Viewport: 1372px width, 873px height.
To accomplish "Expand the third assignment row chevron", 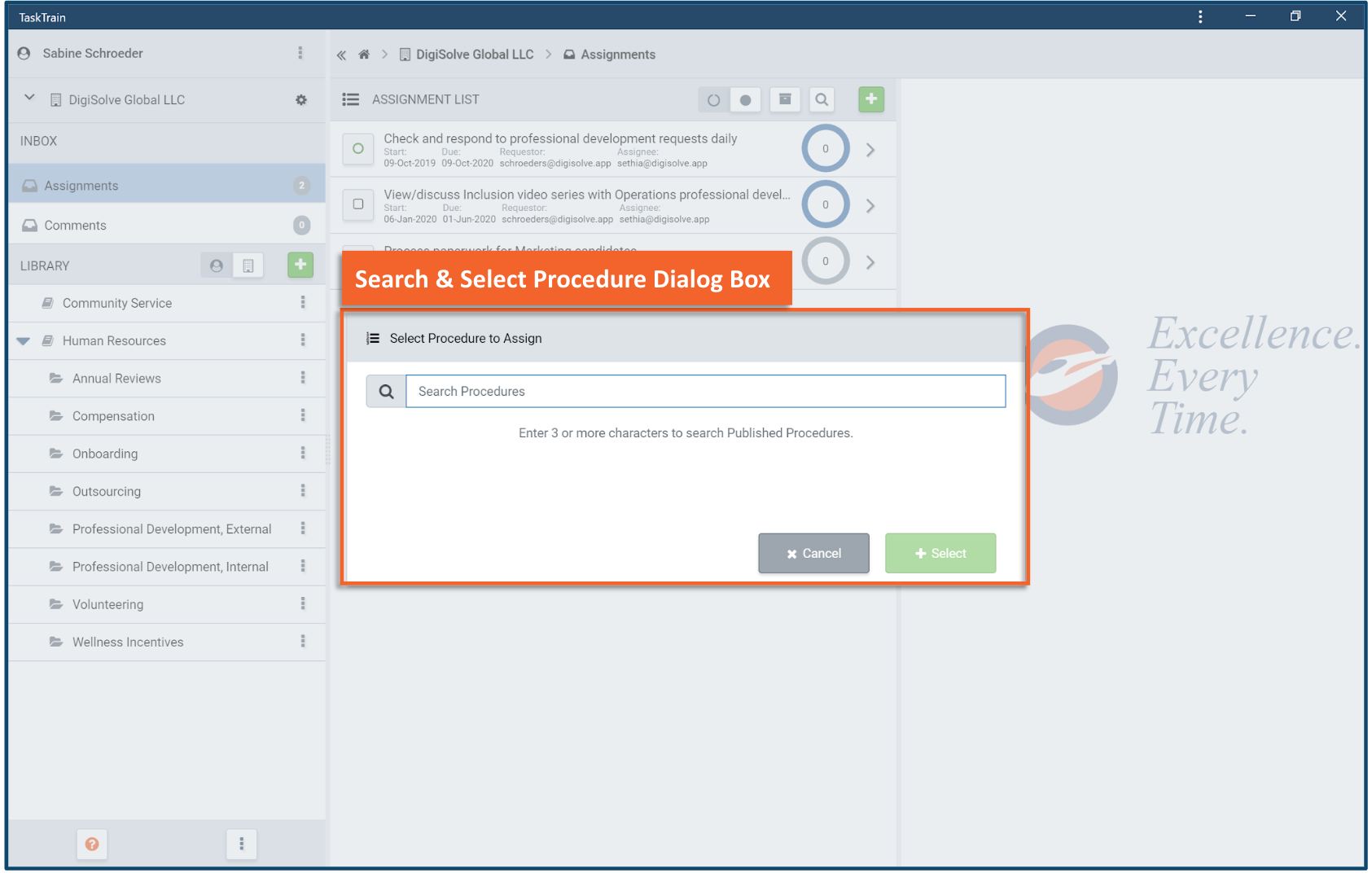I will 870,262.
